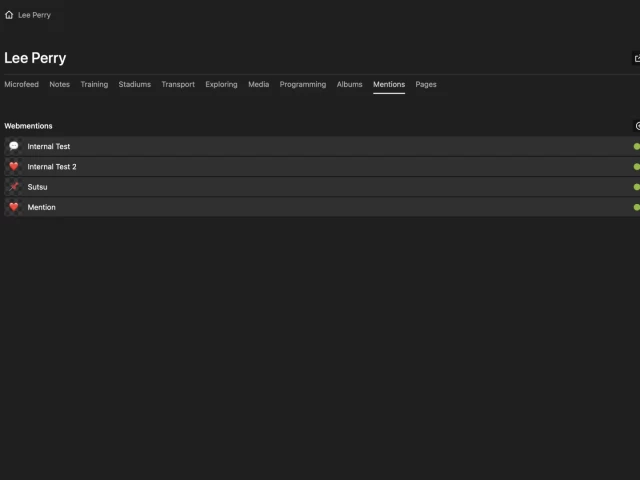Image resolution: width=640 pixels, height=480 pixels.
Task: Click the speech bubble icon for Internal Test
Action: point(14,146)
